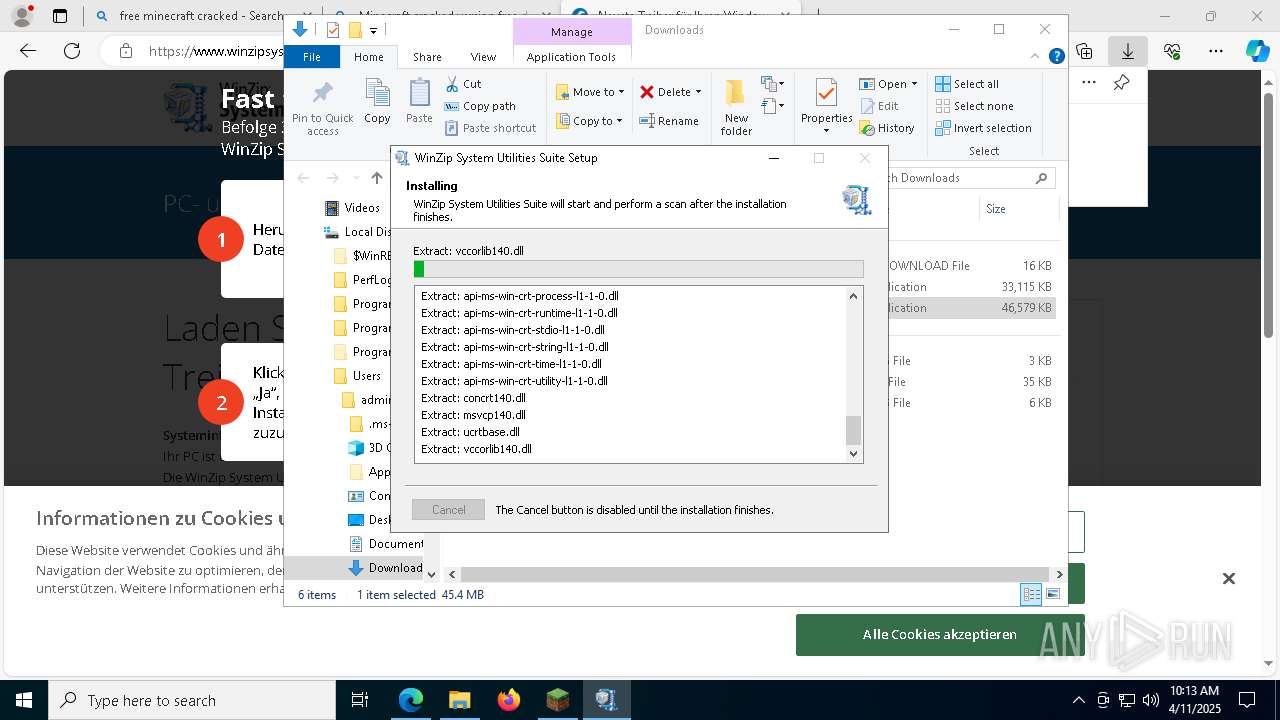Click the install log vertical scrollbar thumb
The height and width of the screenshot is (720, 1280).
(853, 430)
